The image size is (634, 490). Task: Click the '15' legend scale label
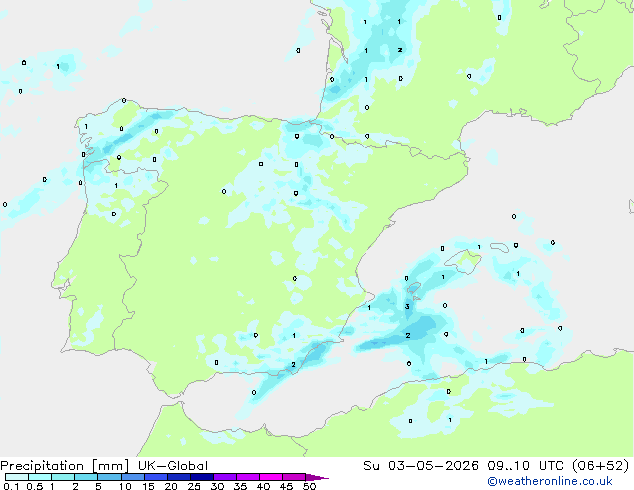(148, 486)
